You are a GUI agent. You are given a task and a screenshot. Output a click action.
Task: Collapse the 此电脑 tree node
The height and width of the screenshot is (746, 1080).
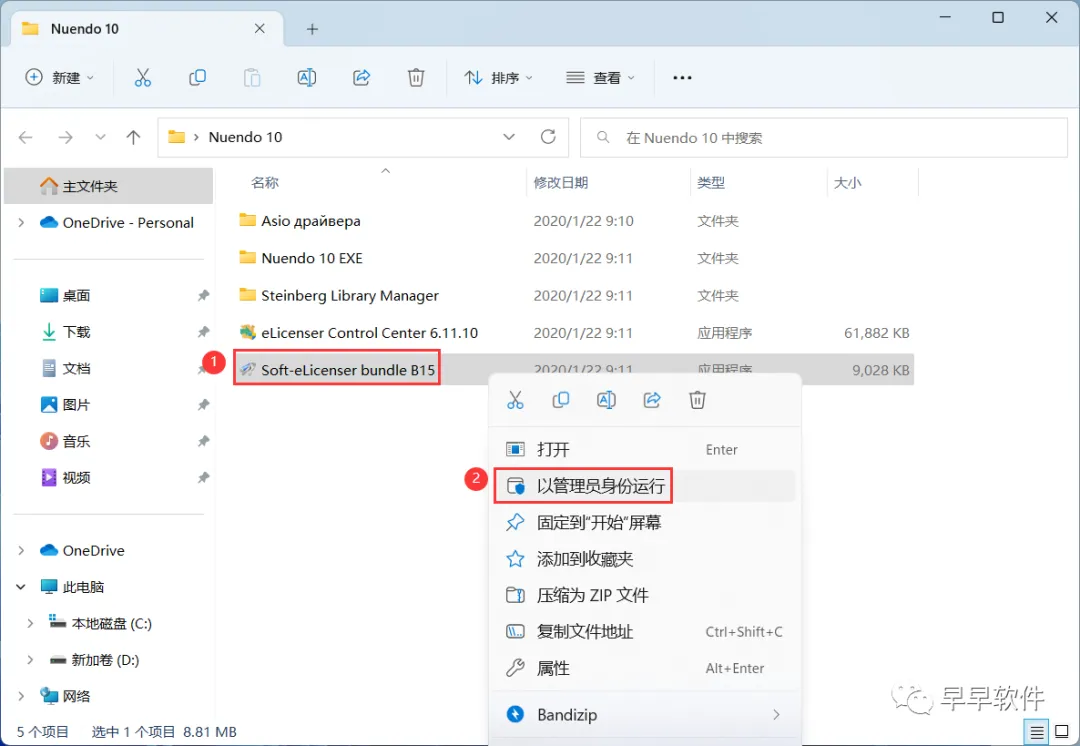[x=21, y=587]
